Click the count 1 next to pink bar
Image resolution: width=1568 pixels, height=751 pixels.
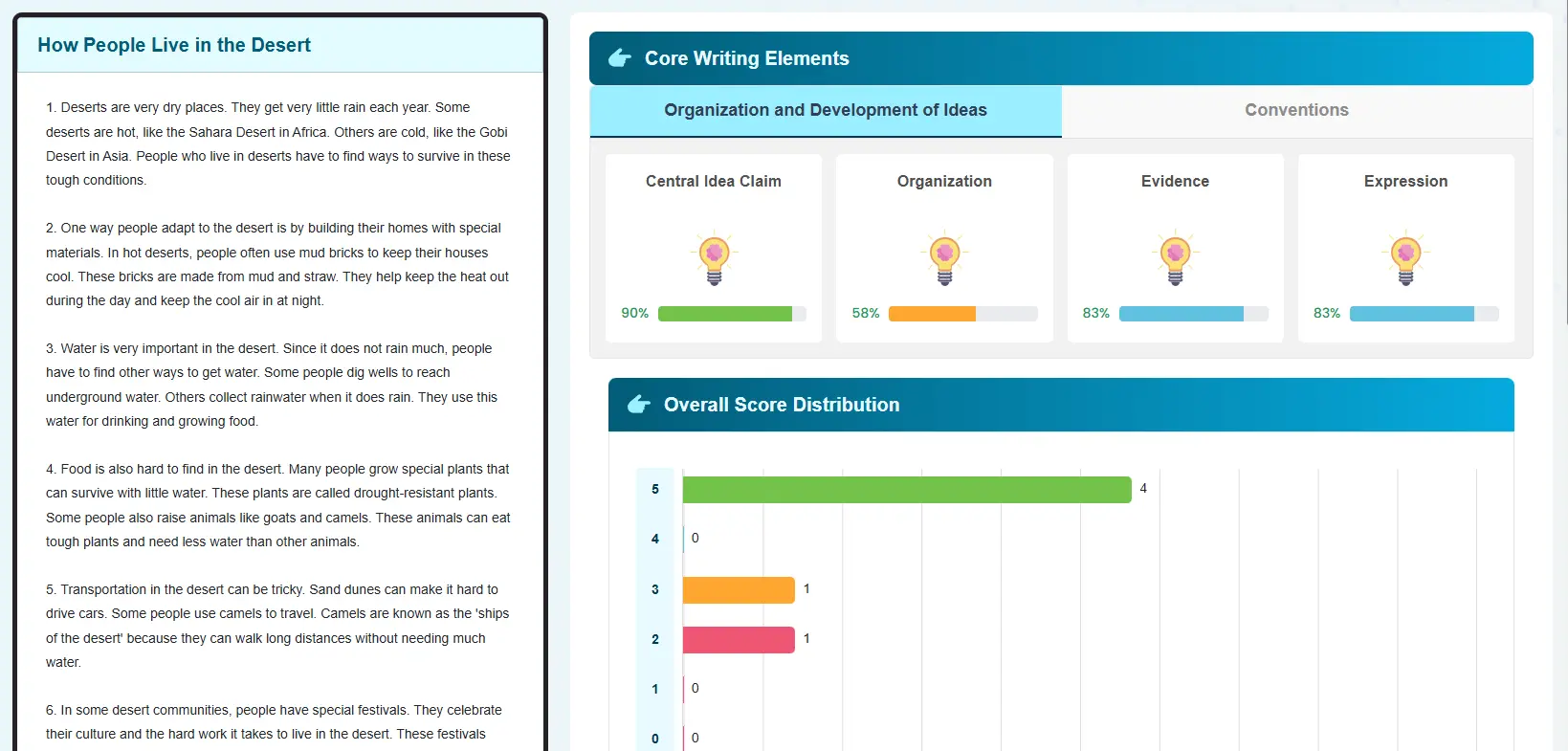pos(806,639)
